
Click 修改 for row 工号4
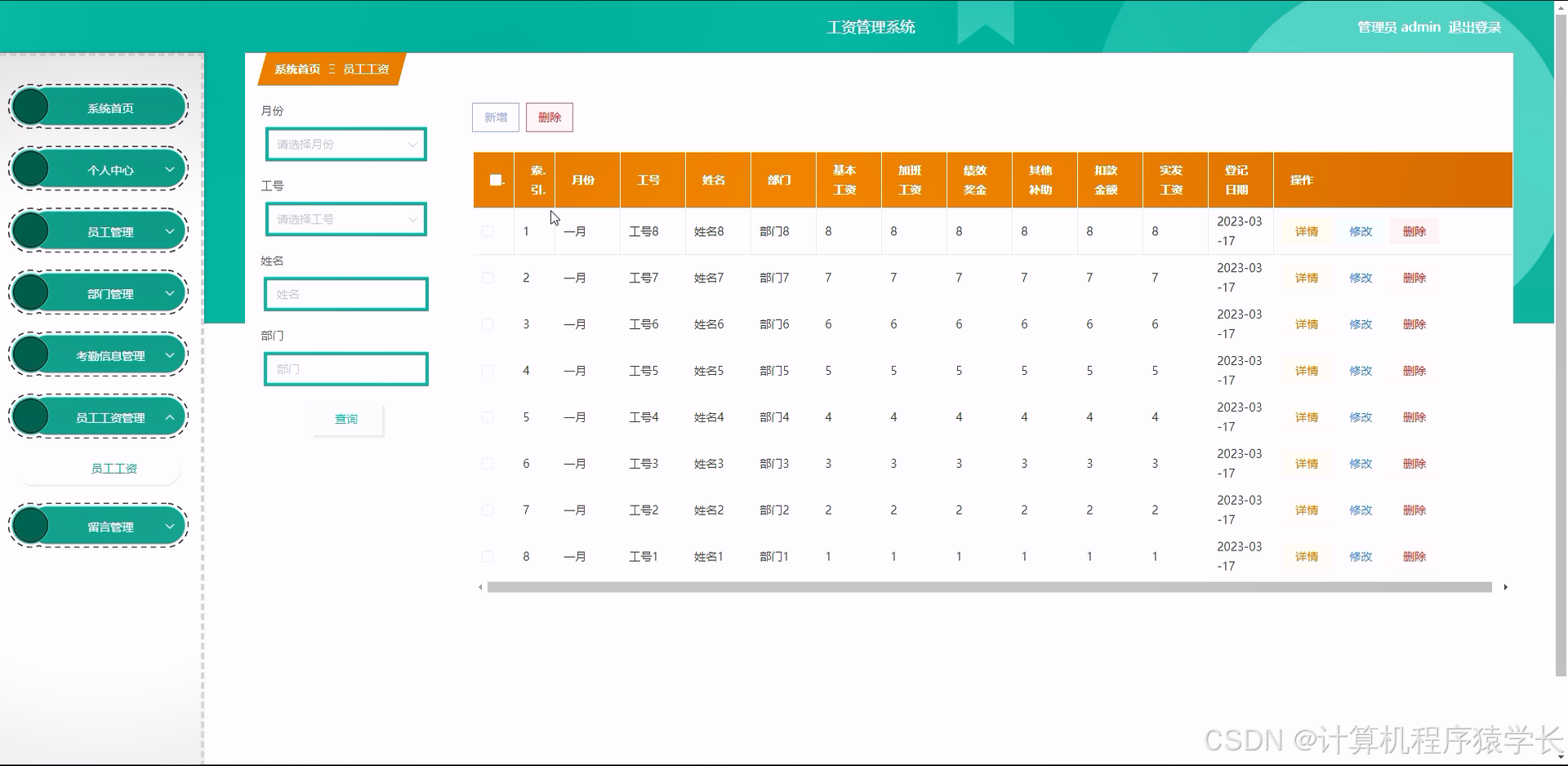tap(1361, 417)
